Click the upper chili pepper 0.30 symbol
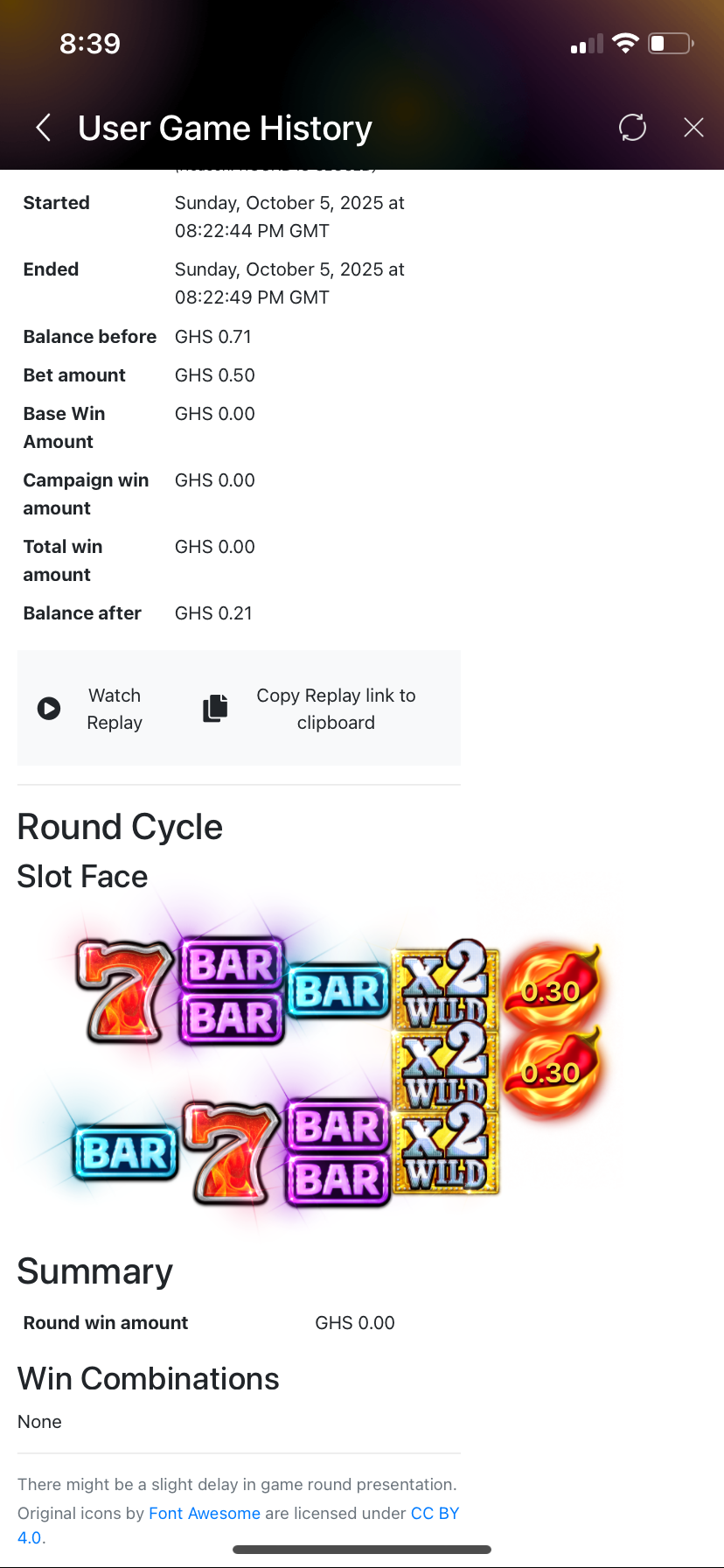Image resolution: width=724 pixels, height=1568 pixels. point(551,989)
